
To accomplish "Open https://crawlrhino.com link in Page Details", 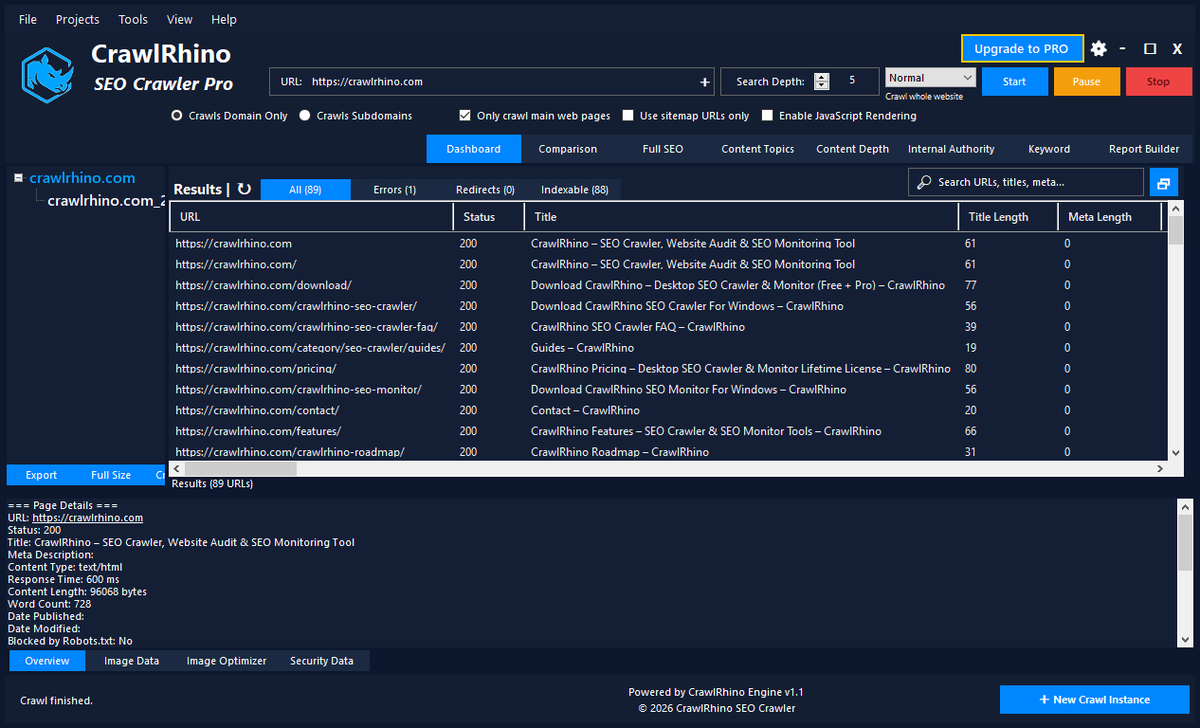I will tap(88, 518).
